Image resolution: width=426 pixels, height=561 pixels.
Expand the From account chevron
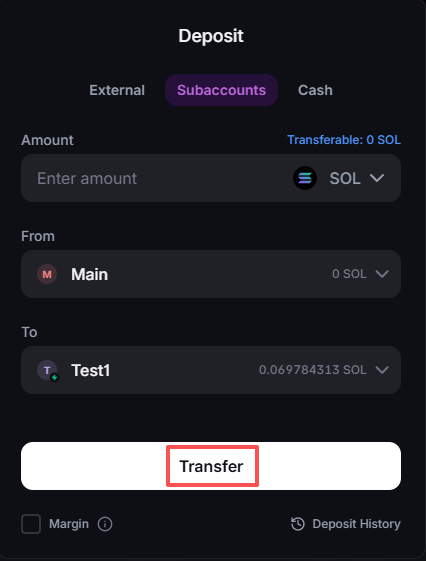pyautogui.click(x=382, y=274)
